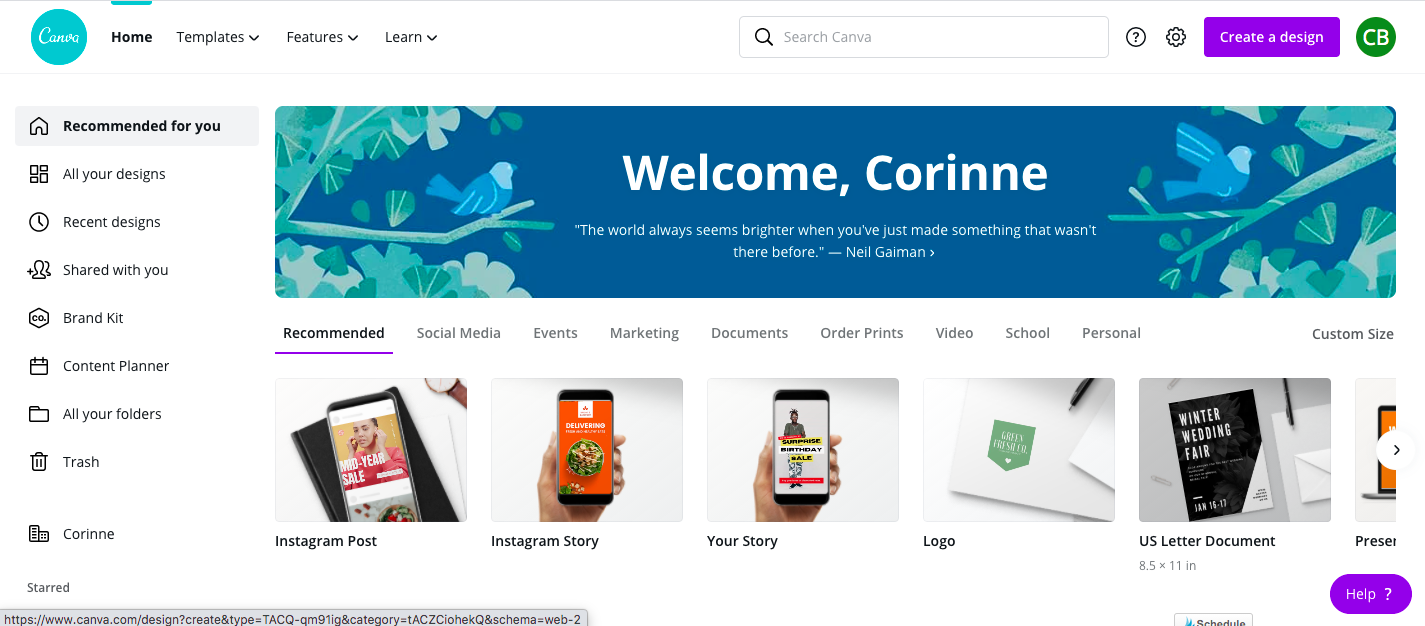
Task: Click the Create a design button
Action: click(1272, 37)
